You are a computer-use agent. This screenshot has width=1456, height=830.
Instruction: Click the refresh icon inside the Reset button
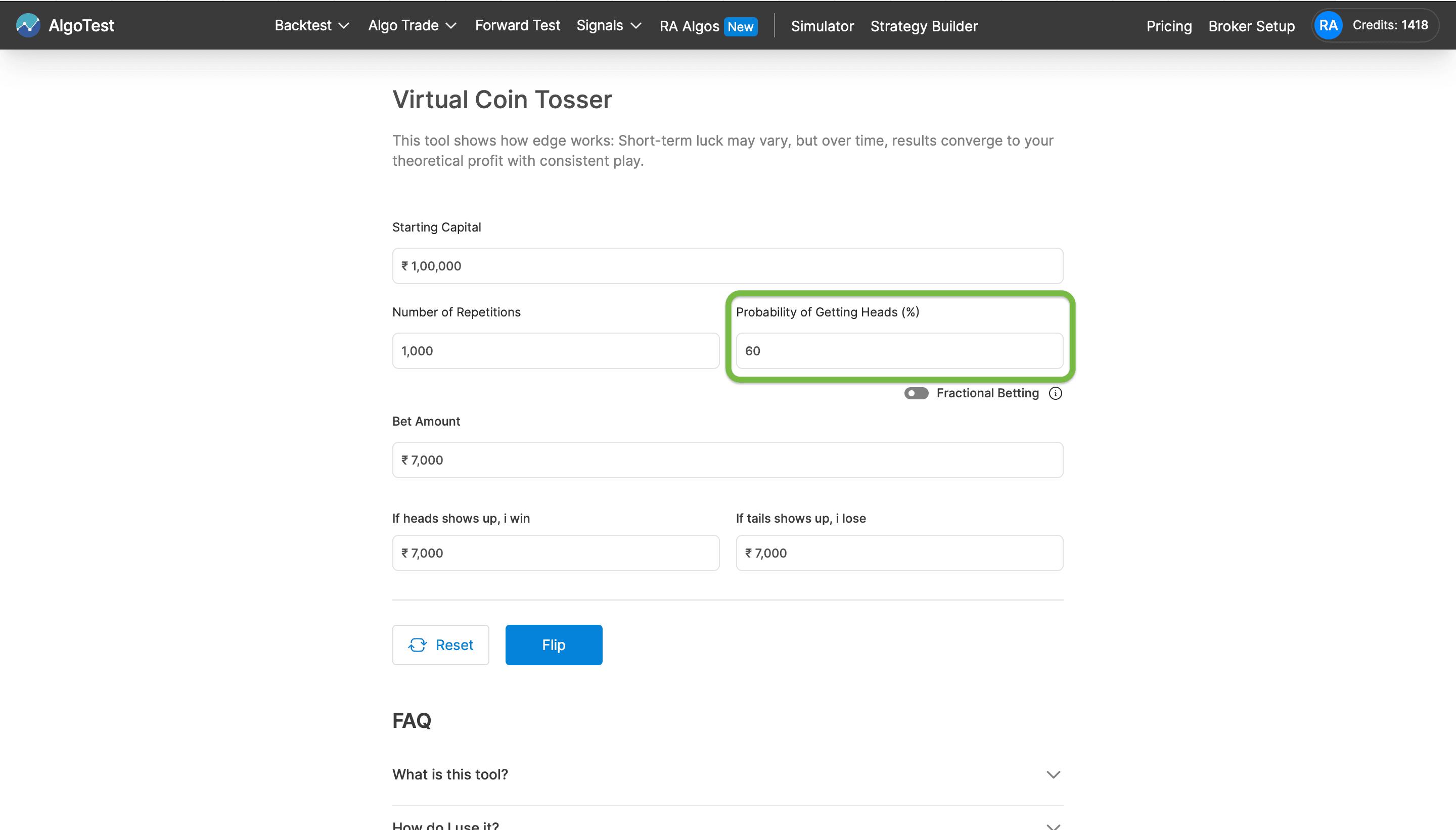pos(418,644)
